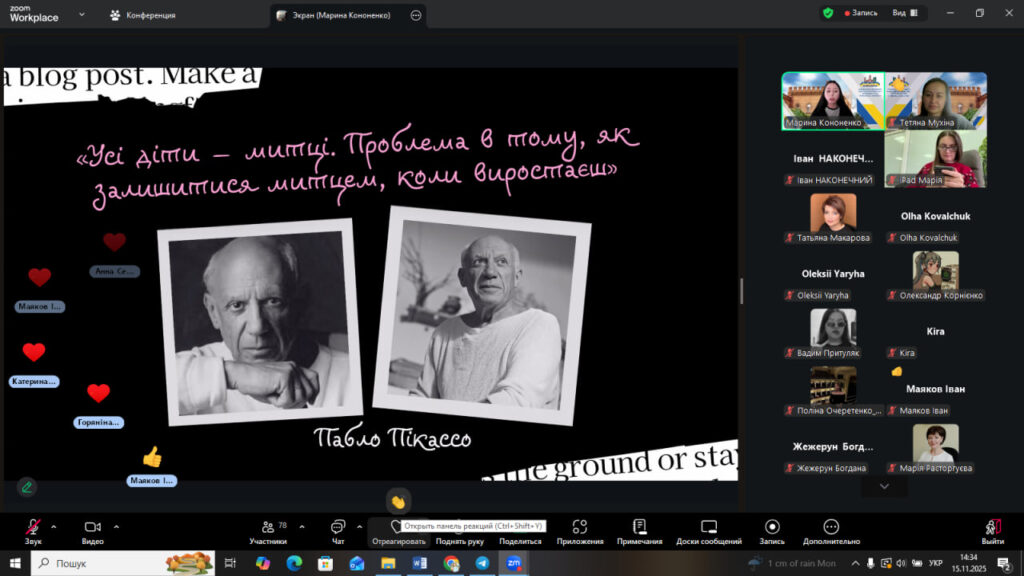Click the green encryption shield icon

[x=828, y=13]
